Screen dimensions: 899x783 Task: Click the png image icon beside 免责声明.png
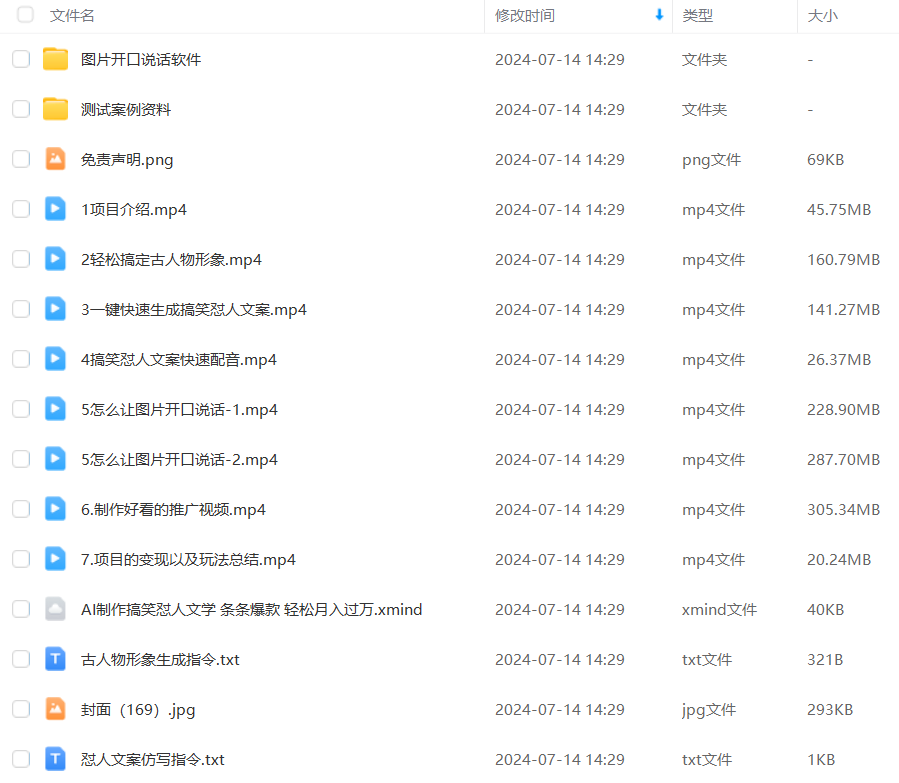click(x=55, y=158)
